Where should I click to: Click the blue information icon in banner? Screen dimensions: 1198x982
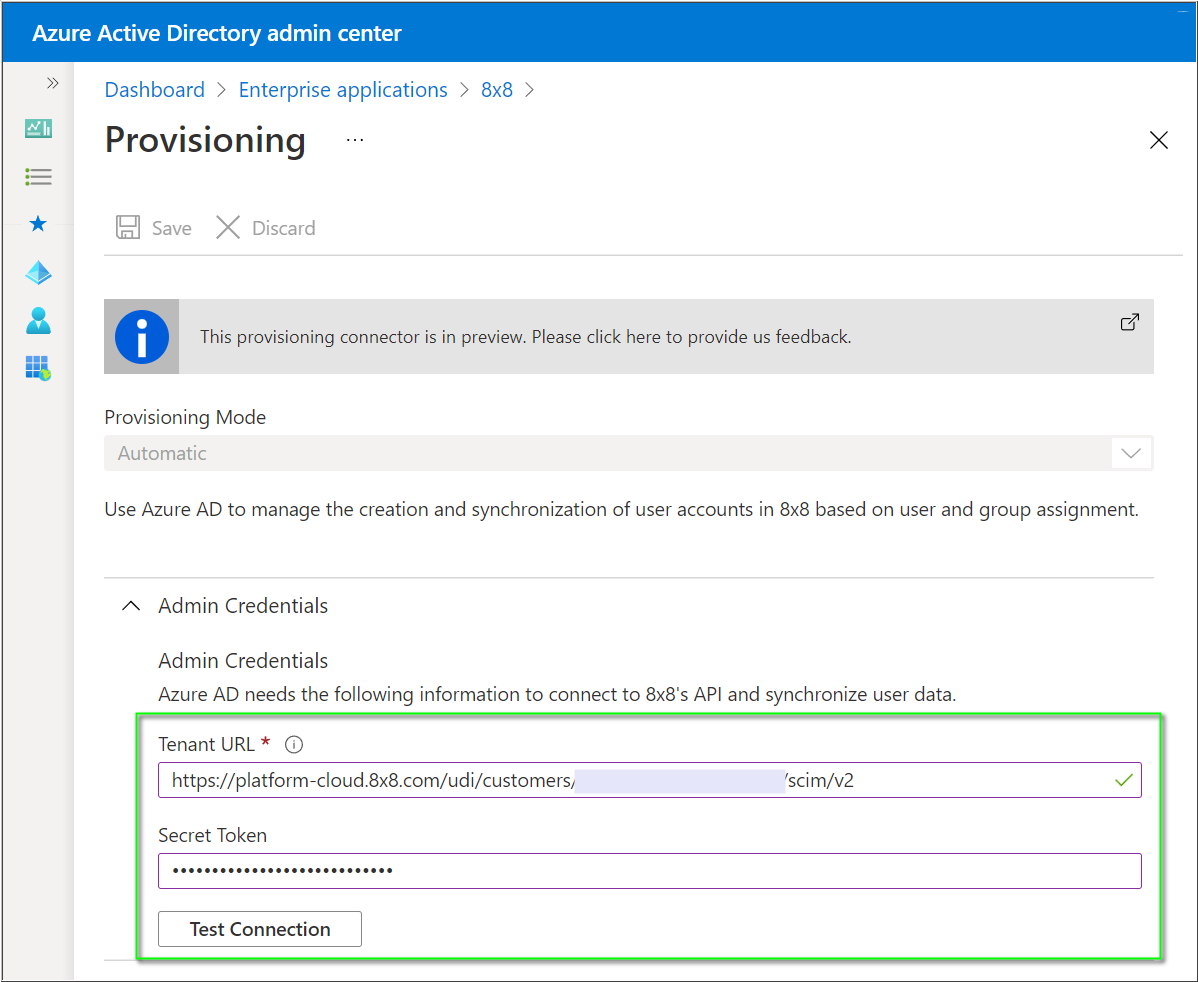(141, 337)
